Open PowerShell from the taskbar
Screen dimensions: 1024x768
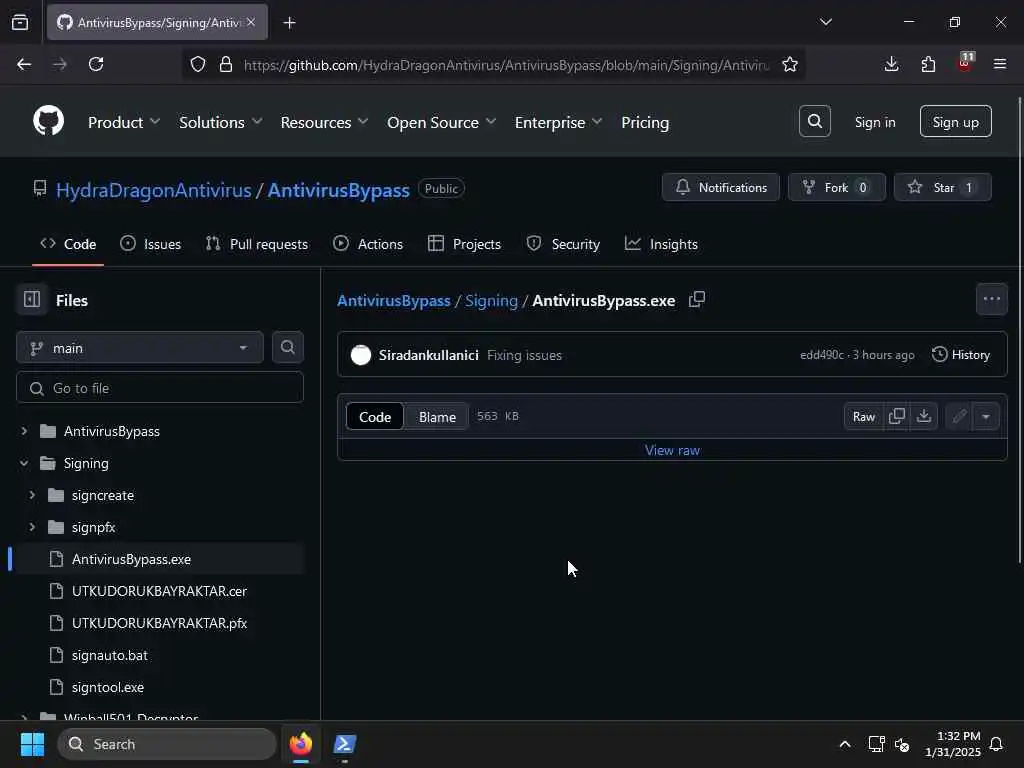pyautogui.click(x=345, y=744)
